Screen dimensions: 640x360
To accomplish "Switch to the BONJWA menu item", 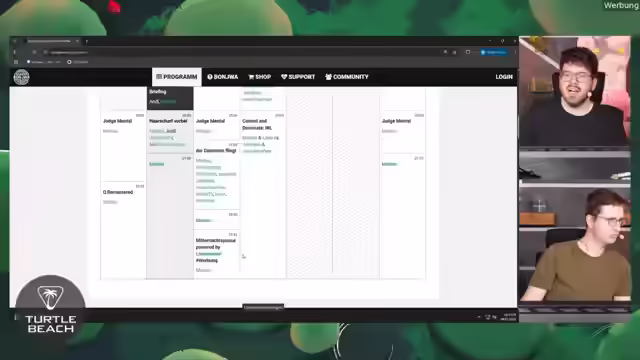I will click(222, 77).
